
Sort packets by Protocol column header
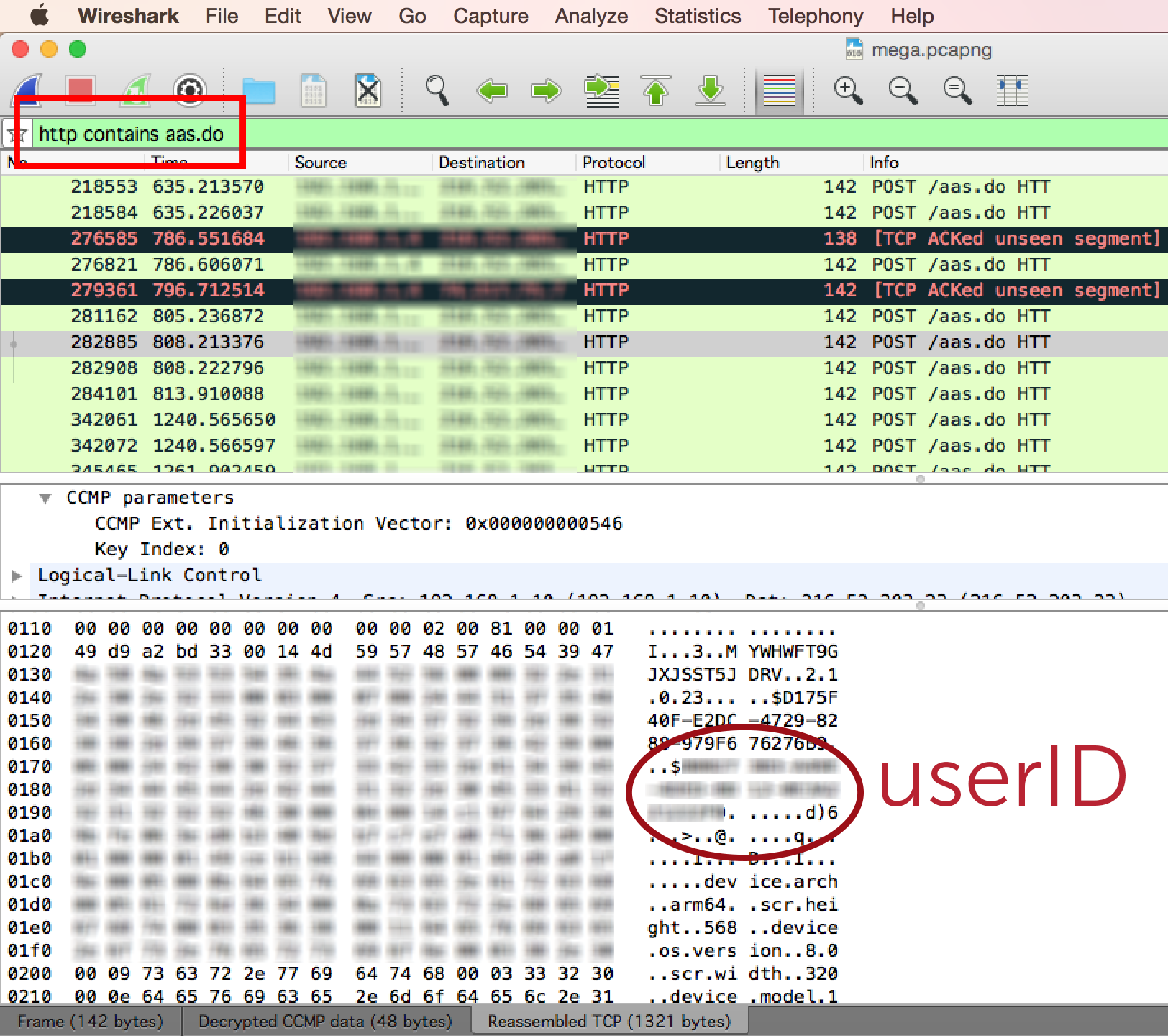[613, 163]
